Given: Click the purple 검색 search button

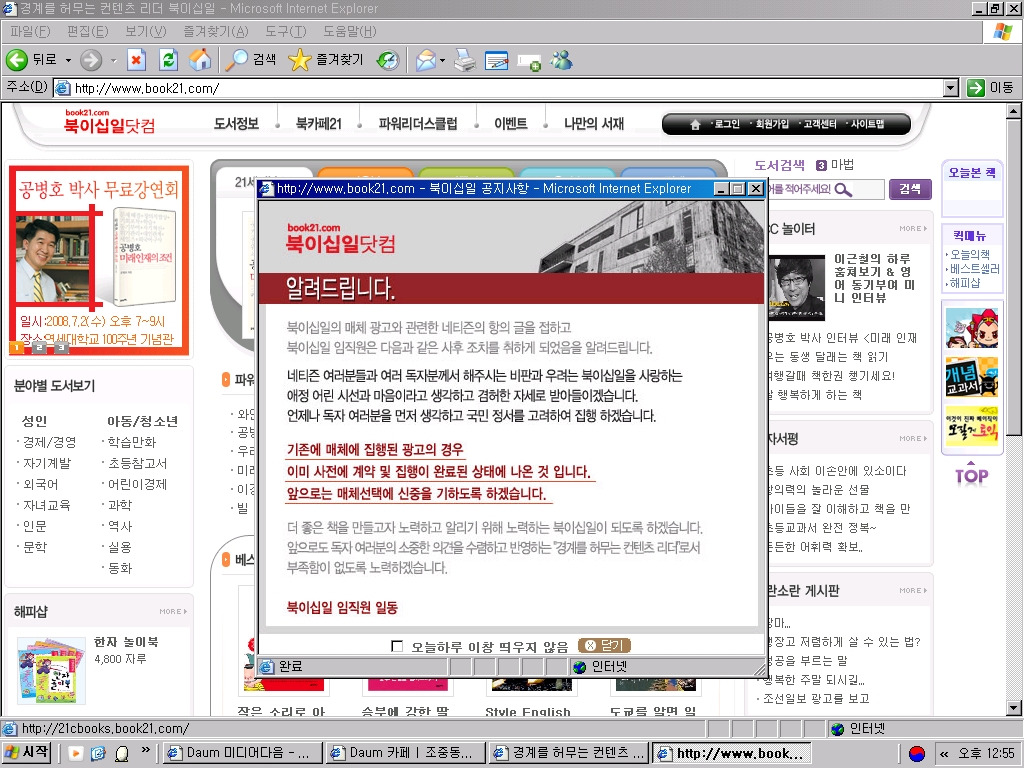Looking at the screenshot, I should click(x=910, y=189).
